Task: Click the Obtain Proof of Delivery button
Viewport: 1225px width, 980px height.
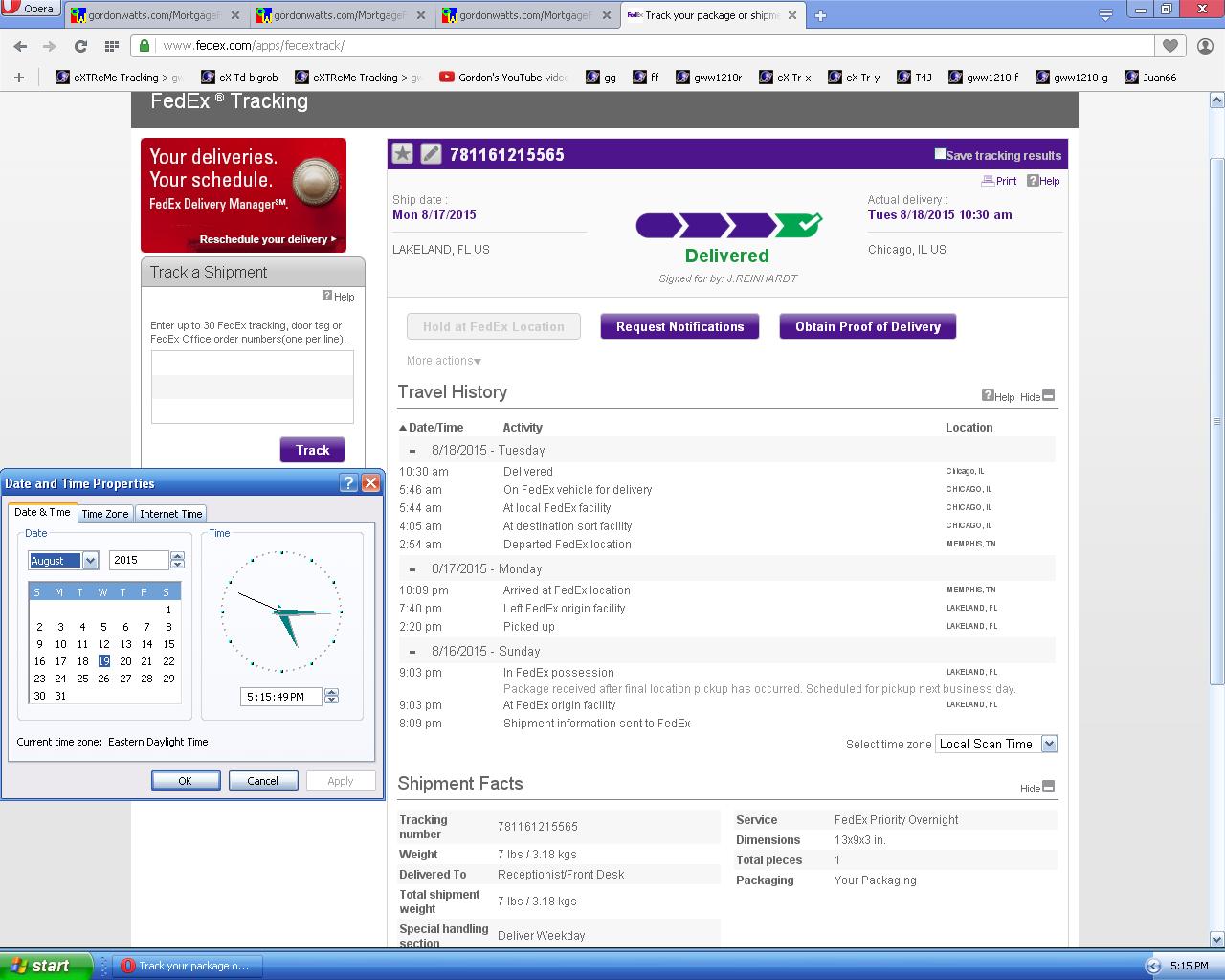Action: (x=867, y=326)
